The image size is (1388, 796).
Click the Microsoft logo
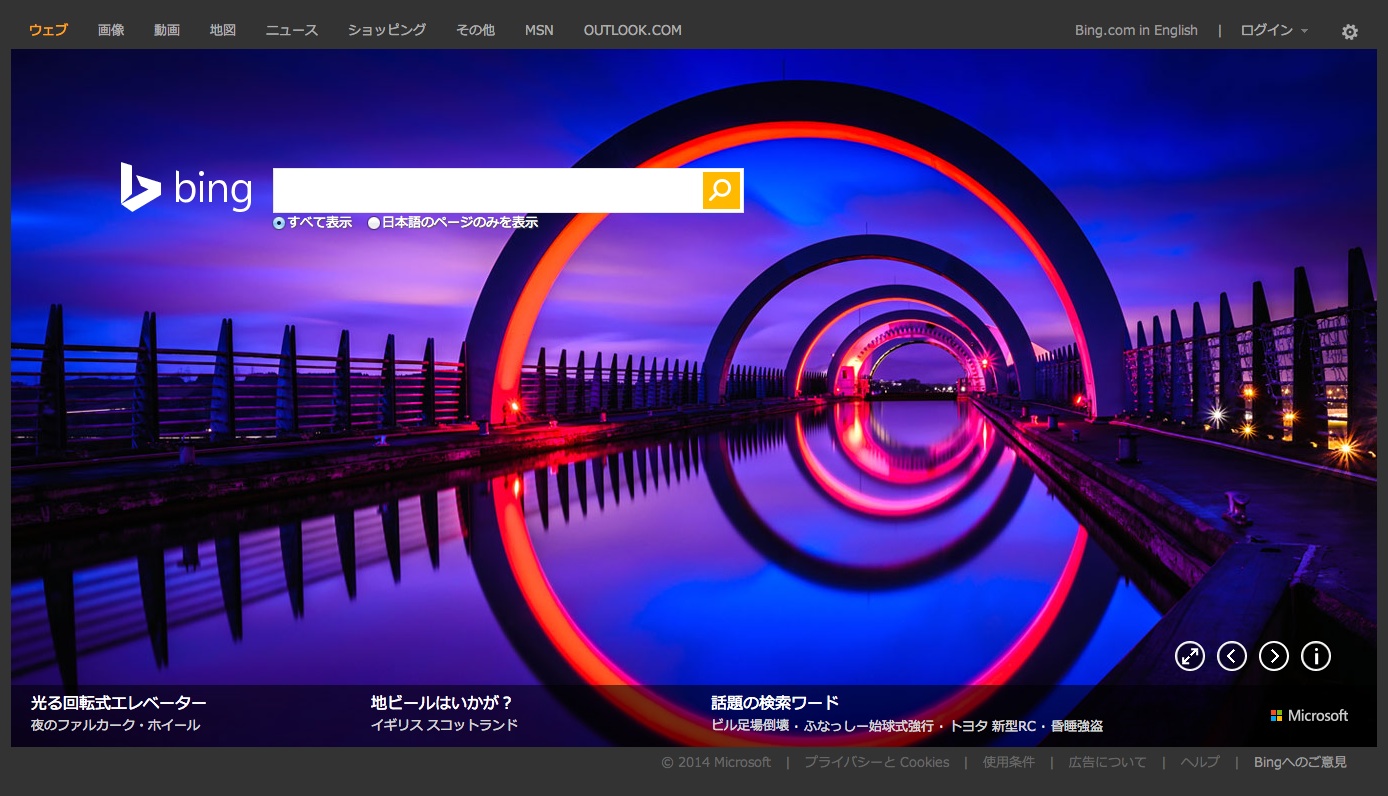pyautogui.click(x=1309, y=716)
